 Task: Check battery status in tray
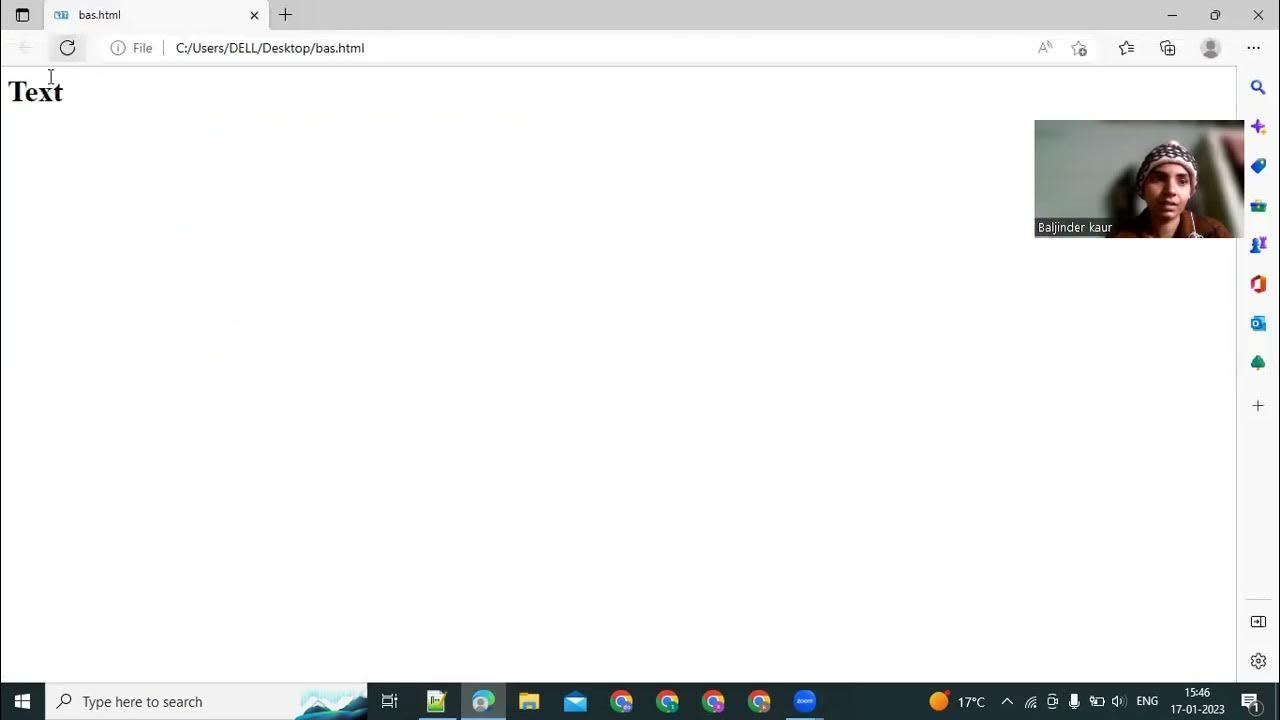pyautogui.click(x=1096, y=701)
